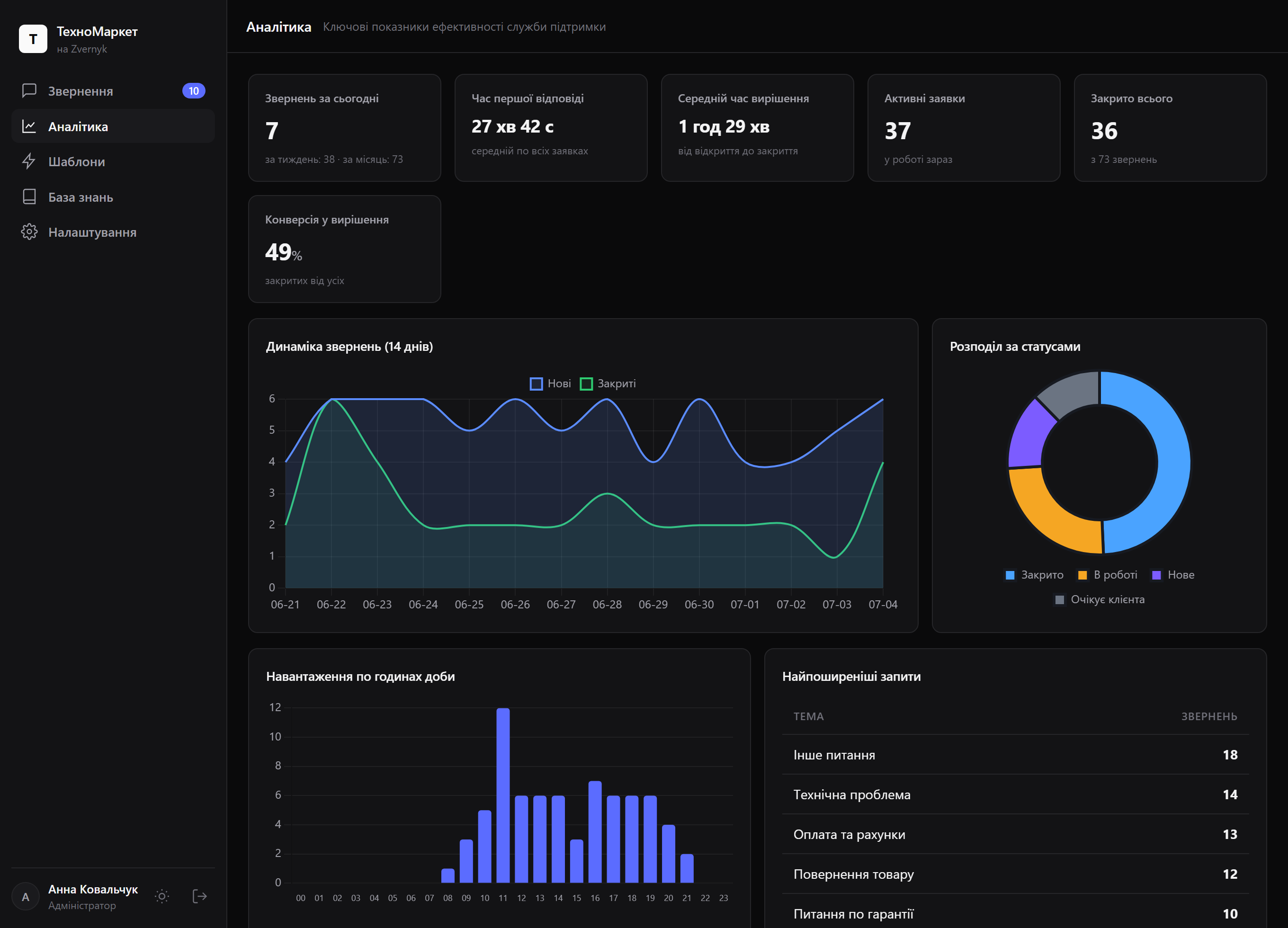Image resolution: width=1288 pixels, height=928 pixels.
Task: Click the Аналітика chart icon in the sidebar
Action: point(29,126)
